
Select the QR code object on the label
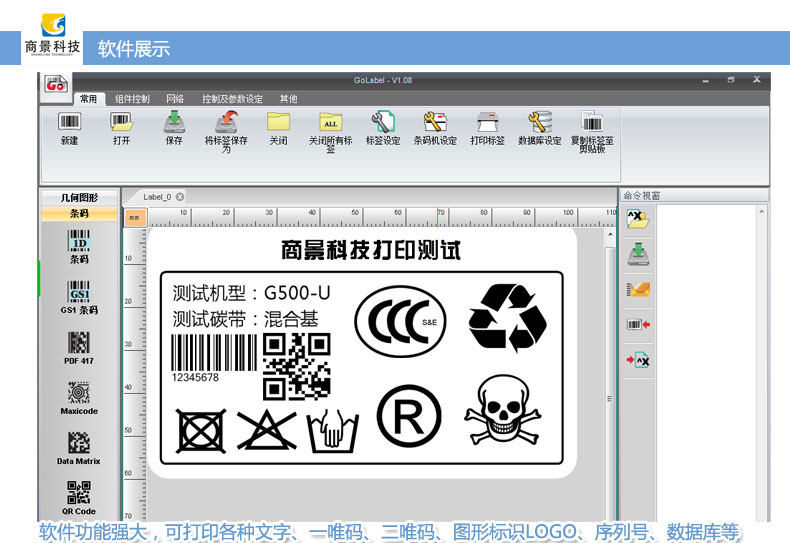pos(297,366)
